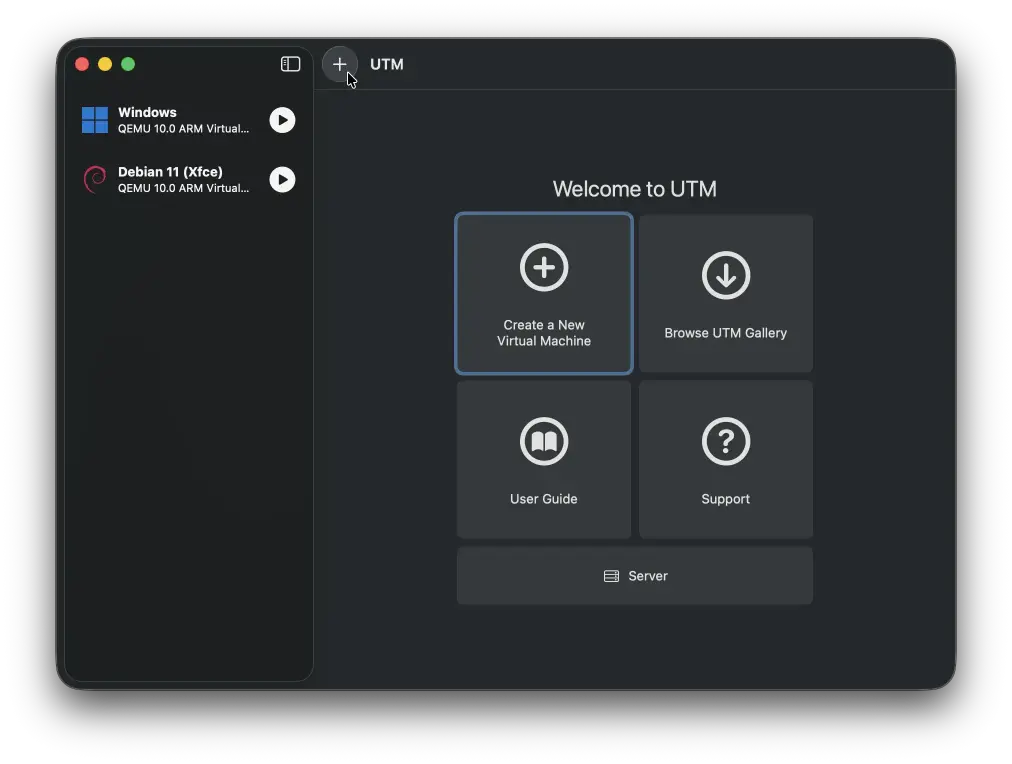Open the User Guide tile
The height and width of the screenshot is (764, 1012).
[x=543, y=459]
